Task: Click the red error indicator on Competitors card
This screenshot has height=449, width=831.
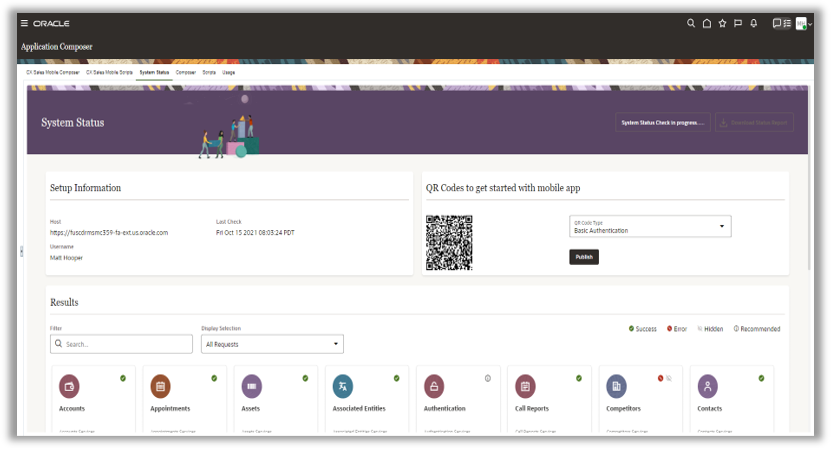Action: (x=660, y=378)
